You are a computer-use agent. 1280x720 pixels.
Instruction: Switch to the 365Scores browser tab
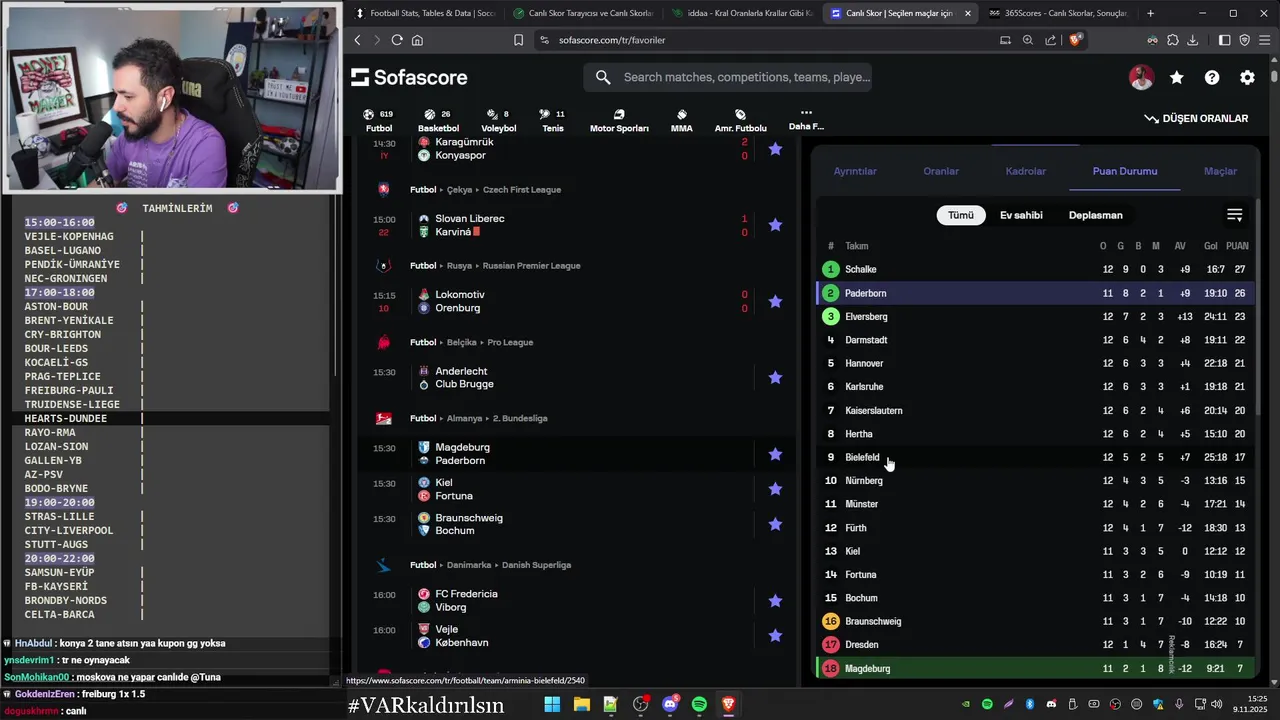click(1057, 13)
